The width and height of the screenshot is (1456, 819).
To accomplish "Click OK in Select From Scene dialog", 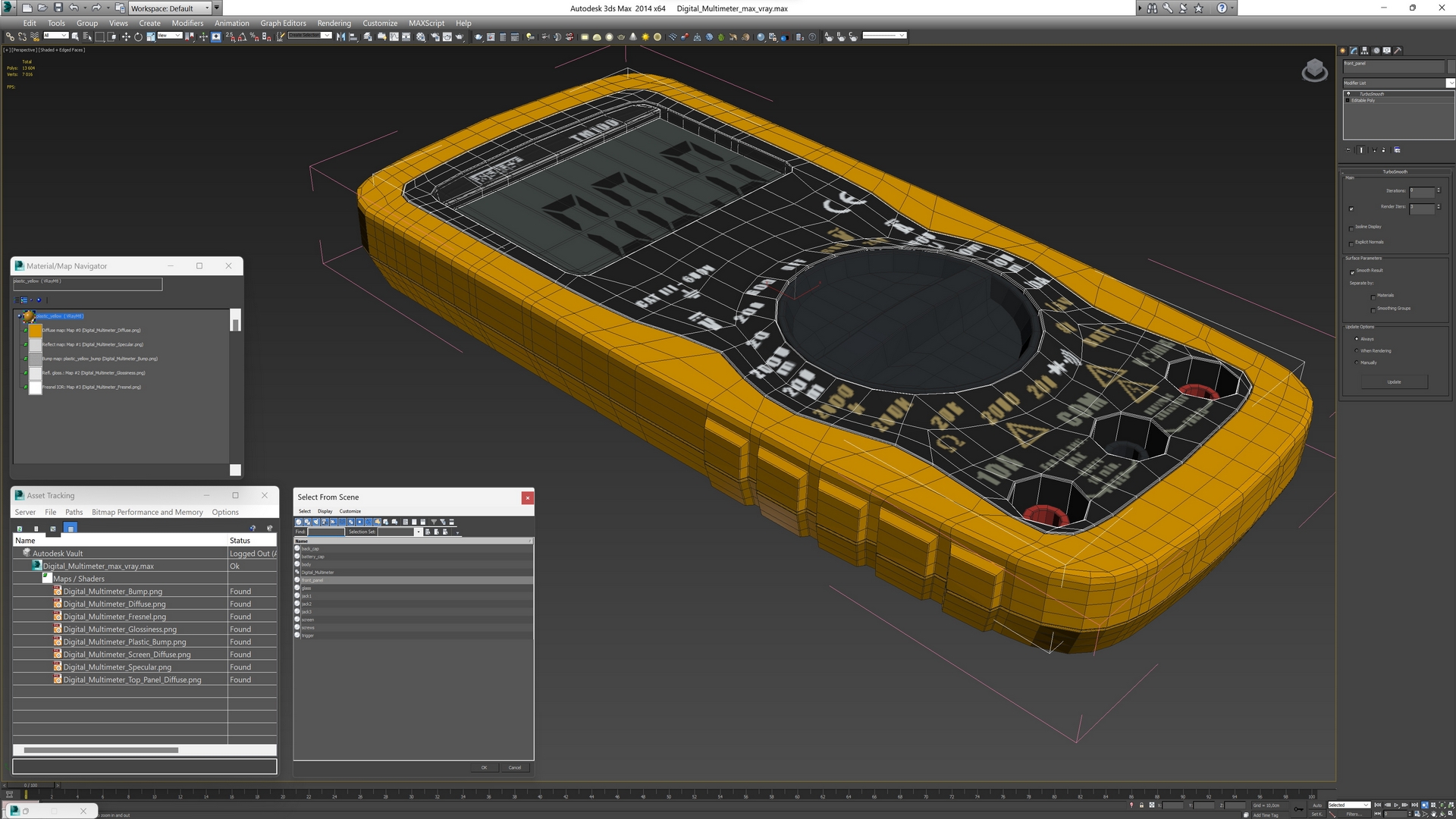I will 484,767.
